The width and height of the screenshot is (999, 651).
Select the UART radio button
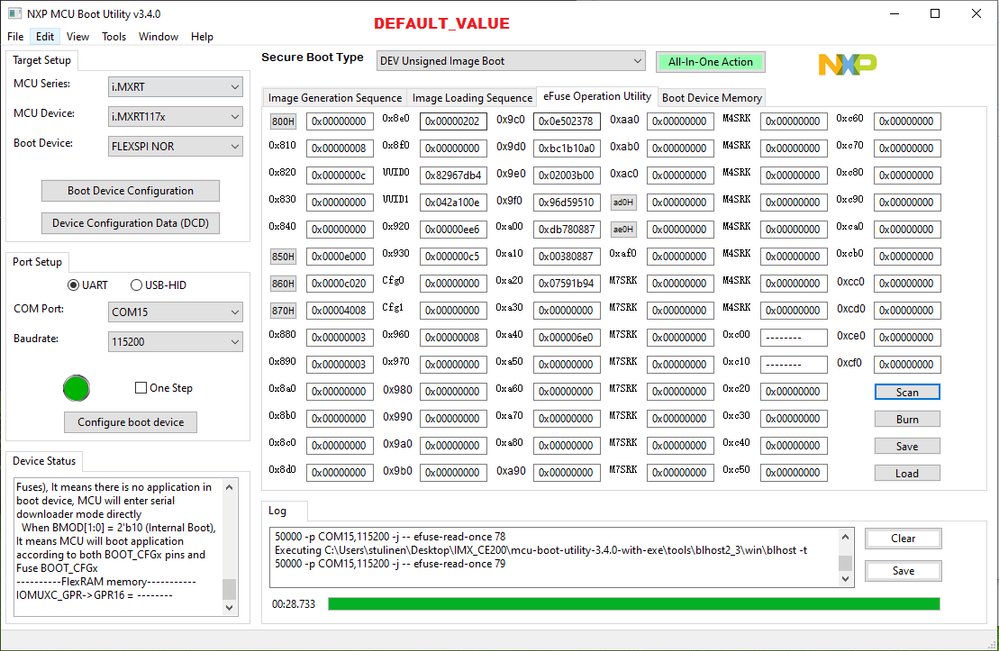73,285
